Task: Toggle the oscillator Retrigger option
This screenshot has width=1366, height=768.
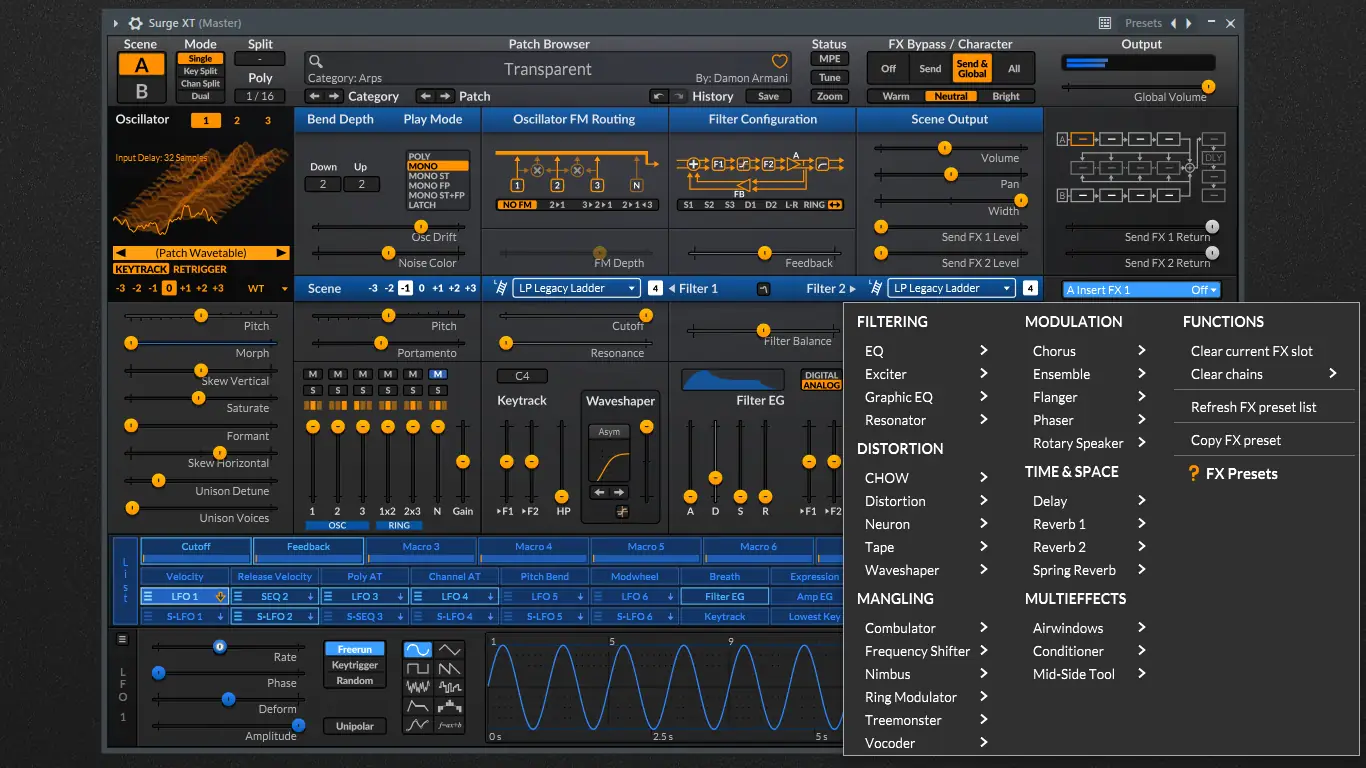Action: (200, 269)
